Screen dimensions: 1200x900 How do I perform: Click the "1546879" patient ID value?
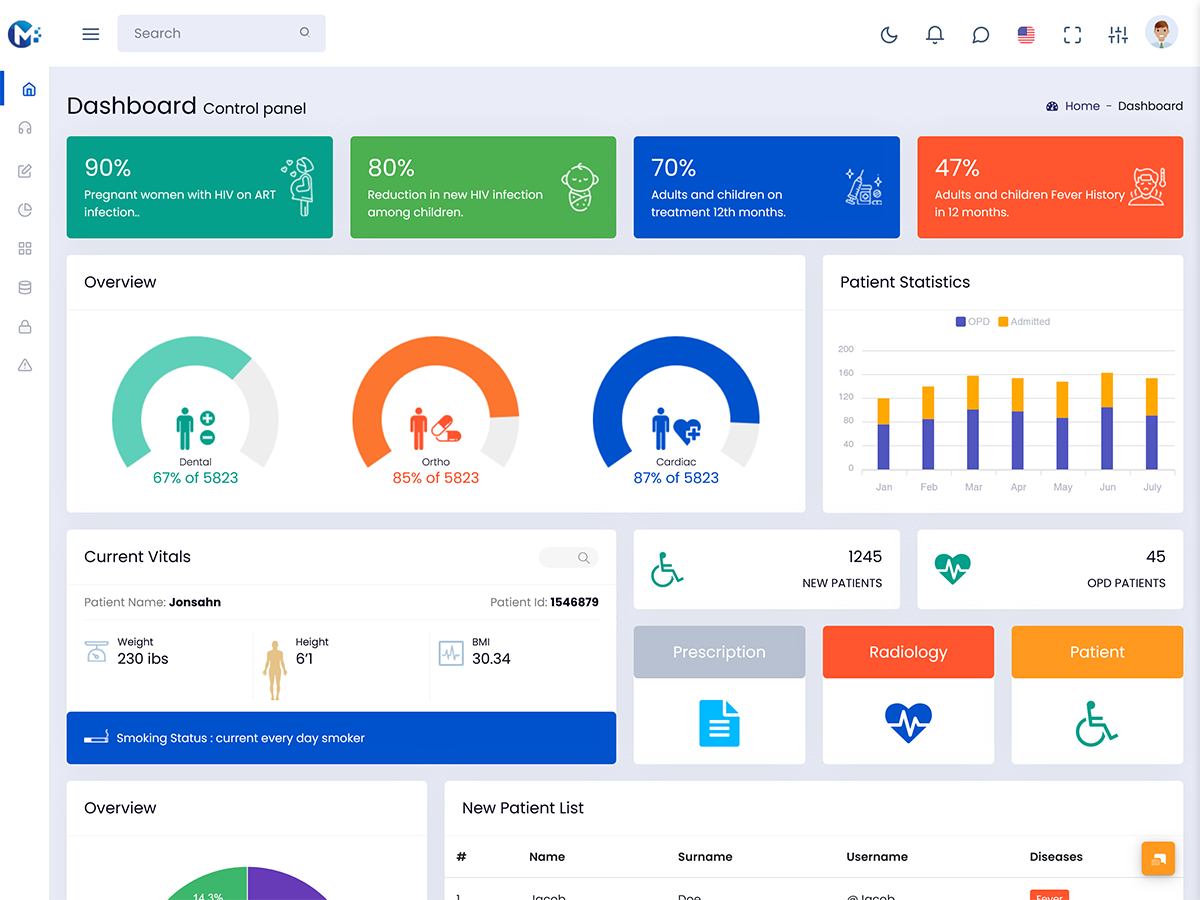tap(574, 602)
